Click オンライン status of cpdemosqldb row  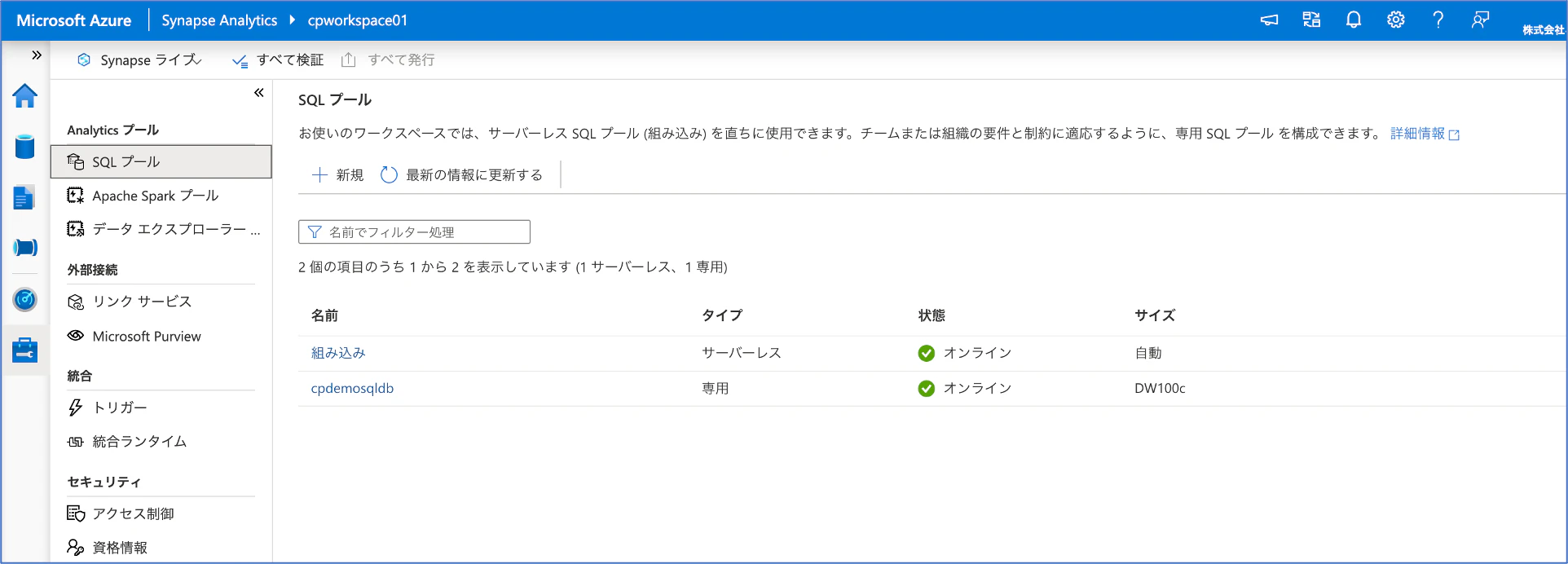point(965,389)
